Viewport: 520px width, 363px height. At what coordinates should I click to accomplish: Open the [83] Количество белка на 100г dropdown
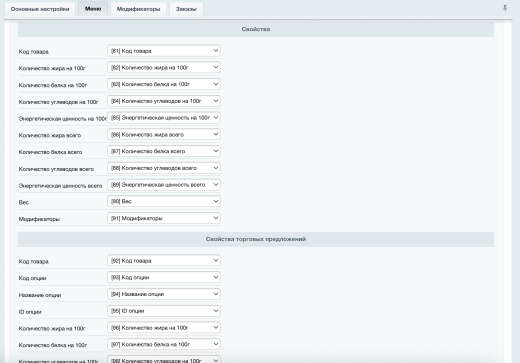pos(164,84)
